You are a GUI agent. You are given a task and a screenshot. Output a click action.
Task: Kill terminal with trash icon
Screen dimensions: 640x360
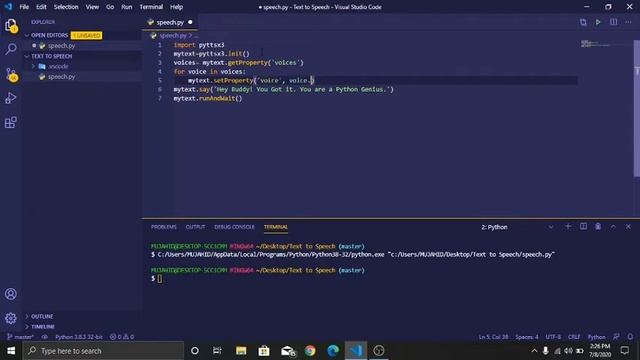tap(598, 227)
